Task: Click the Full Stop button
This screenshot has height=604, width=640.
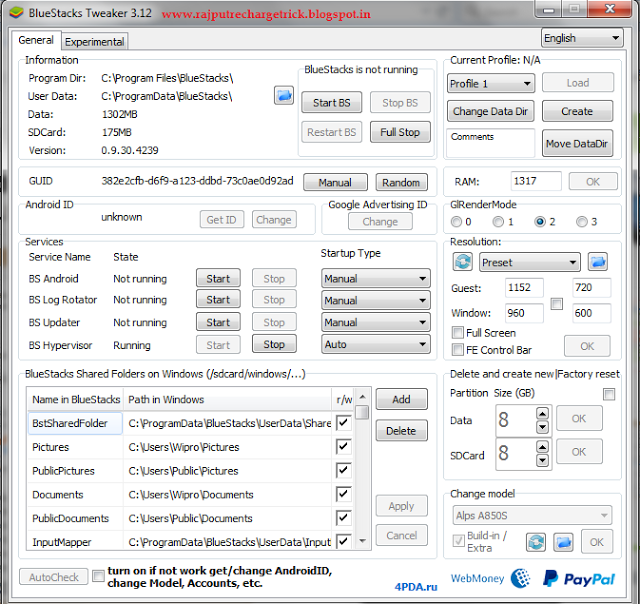Action: coord(400,132)
